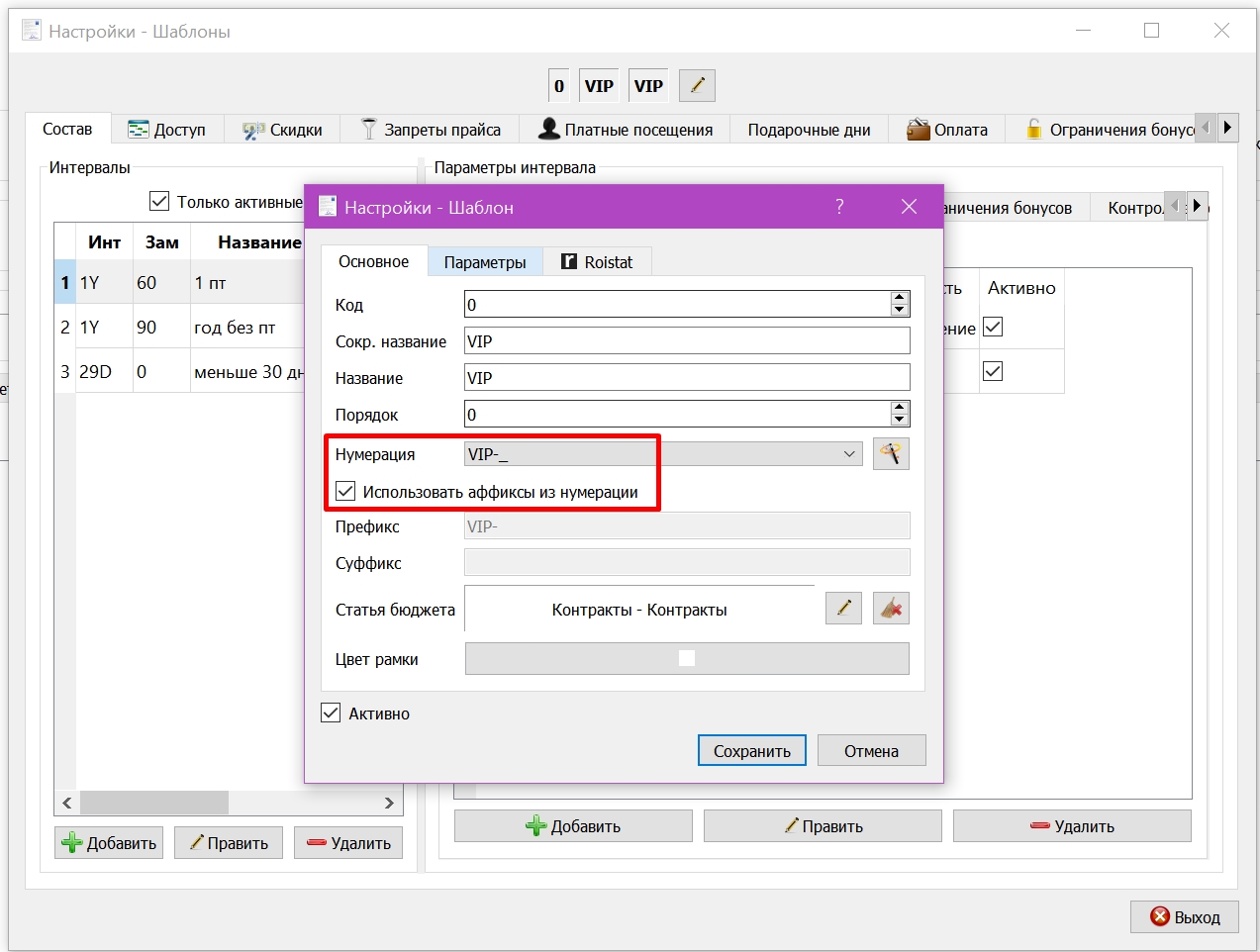Select the Состав tab
This screenshot has width=1260, height=952.
click(x=67, y=129)
